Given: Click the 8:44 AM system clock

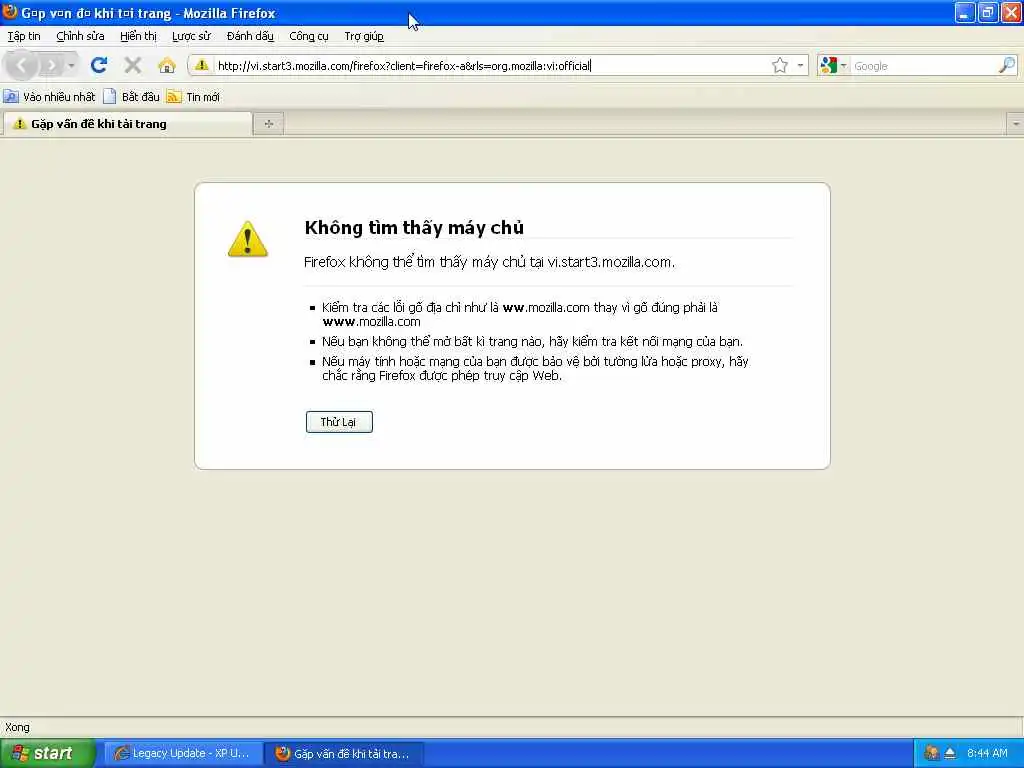Looking at the screenshot, I should tap(987, 753).
